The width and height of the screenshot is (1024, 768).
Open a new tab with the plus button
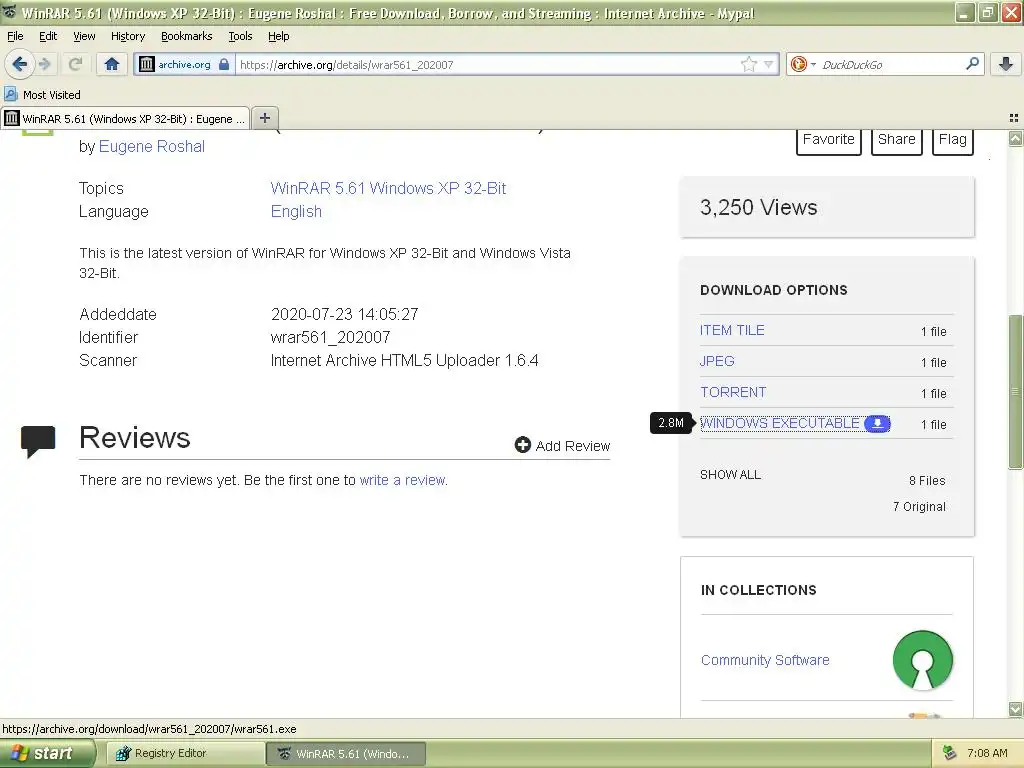(x=264, y=118)
